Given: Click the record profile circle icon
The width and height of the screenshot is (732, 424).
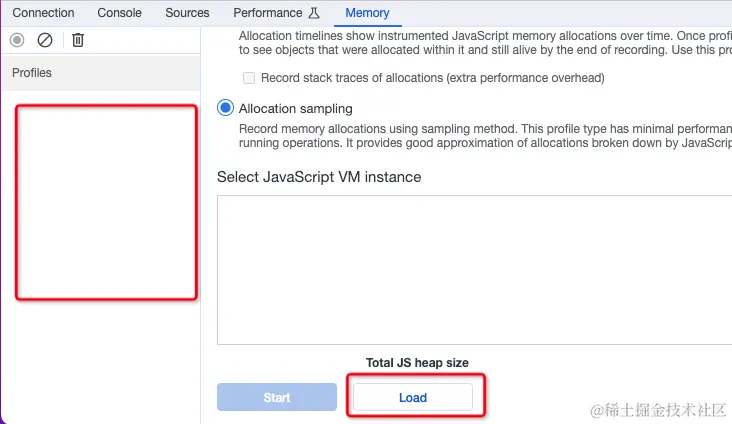Looking at the screenshot, I should pyautogui.click(x=17, y=40).
